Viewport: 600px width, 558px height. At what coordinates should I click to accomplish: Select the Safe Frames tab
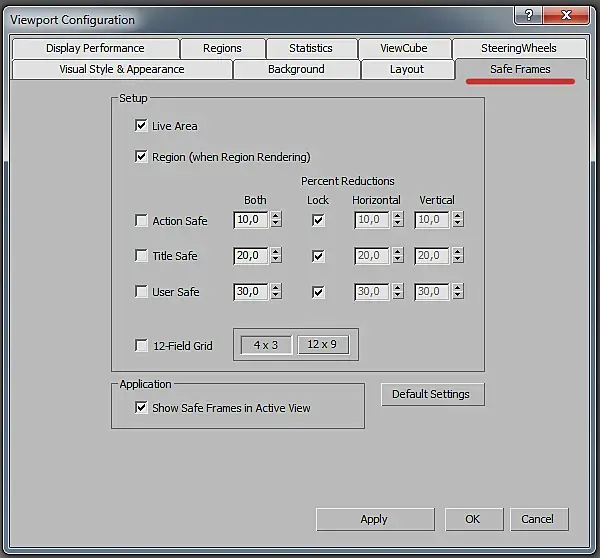(520, 69)
